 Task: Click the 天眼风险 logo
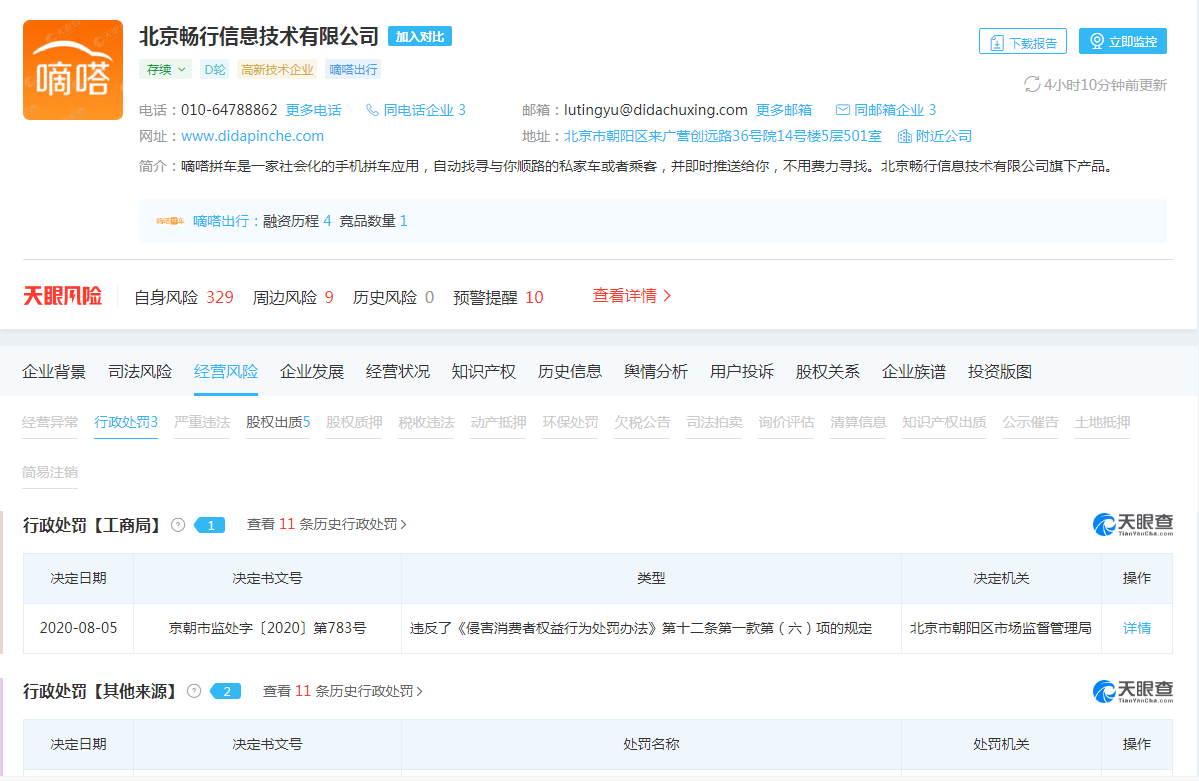(63, 297)
